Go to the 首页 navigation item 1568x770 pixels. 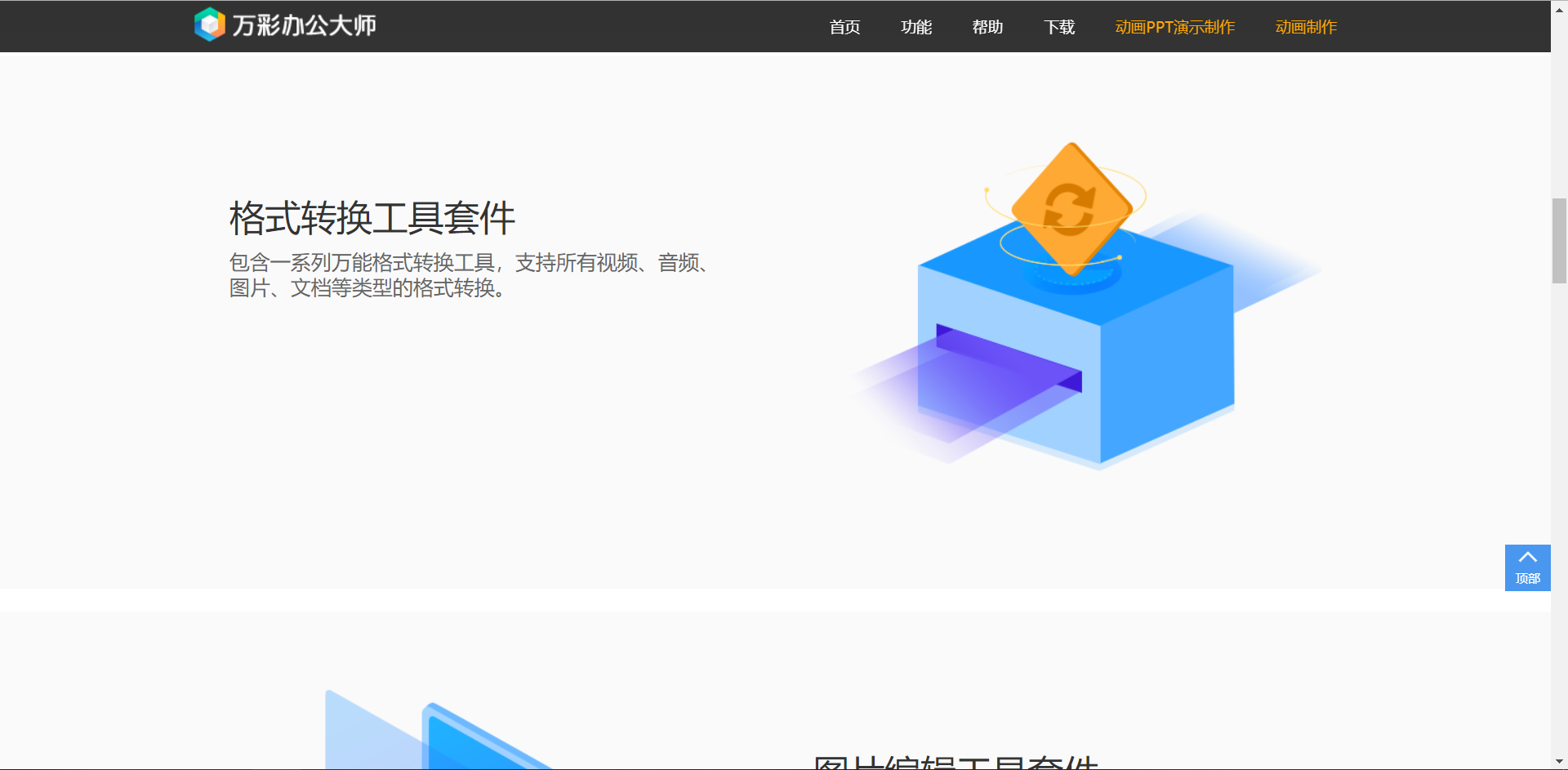click(x=844, y=27)
